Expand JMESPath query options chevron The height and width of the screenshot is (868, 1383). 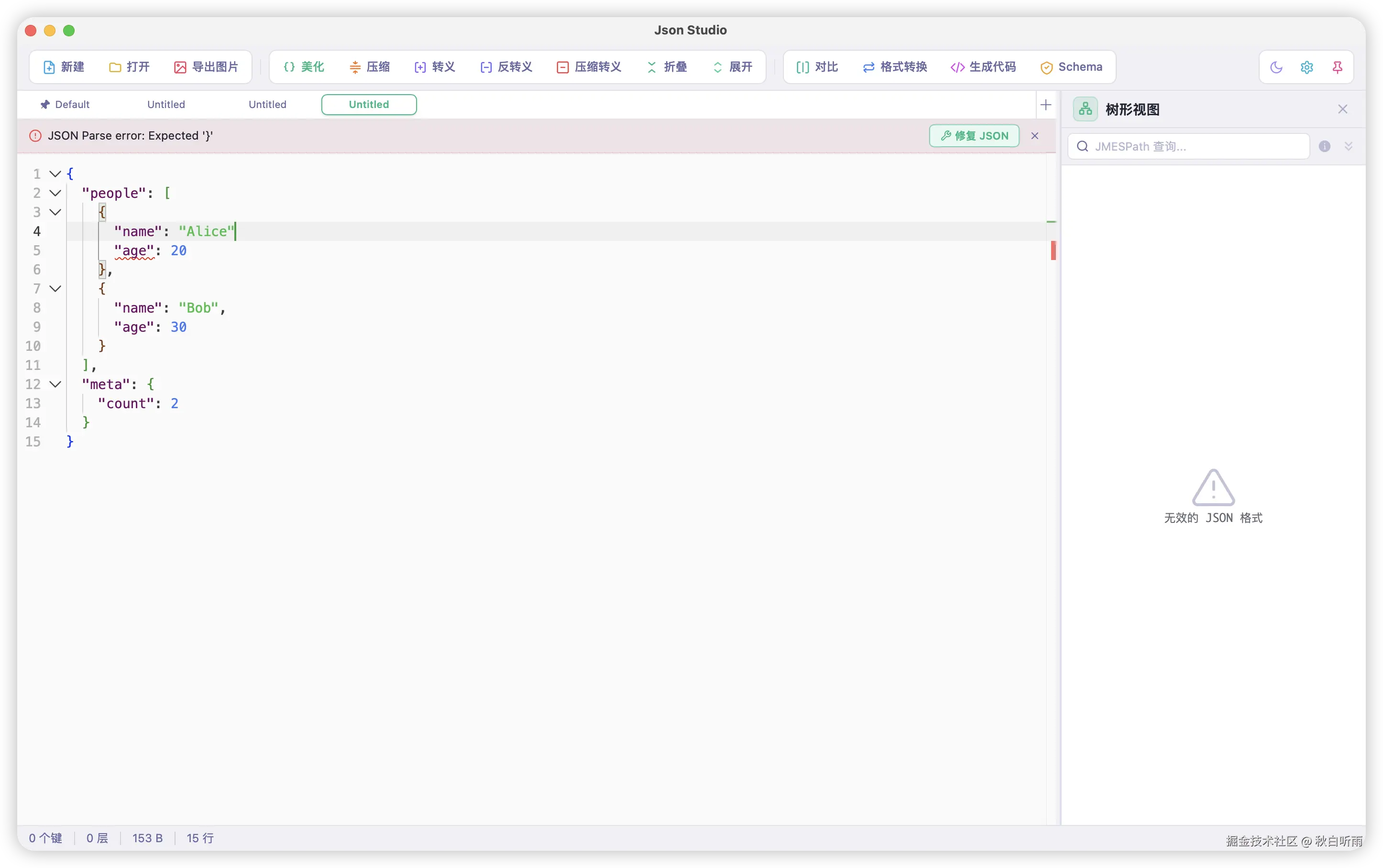coord(1349,146)
